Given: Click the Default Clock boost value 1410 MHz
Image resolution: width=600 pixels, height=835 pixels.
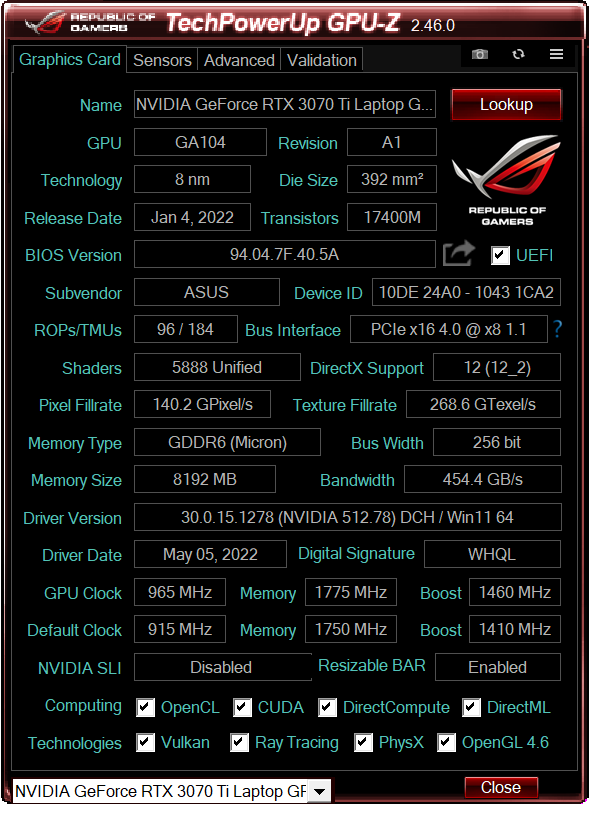Looking at the screenshot, I should click(515, 629).
